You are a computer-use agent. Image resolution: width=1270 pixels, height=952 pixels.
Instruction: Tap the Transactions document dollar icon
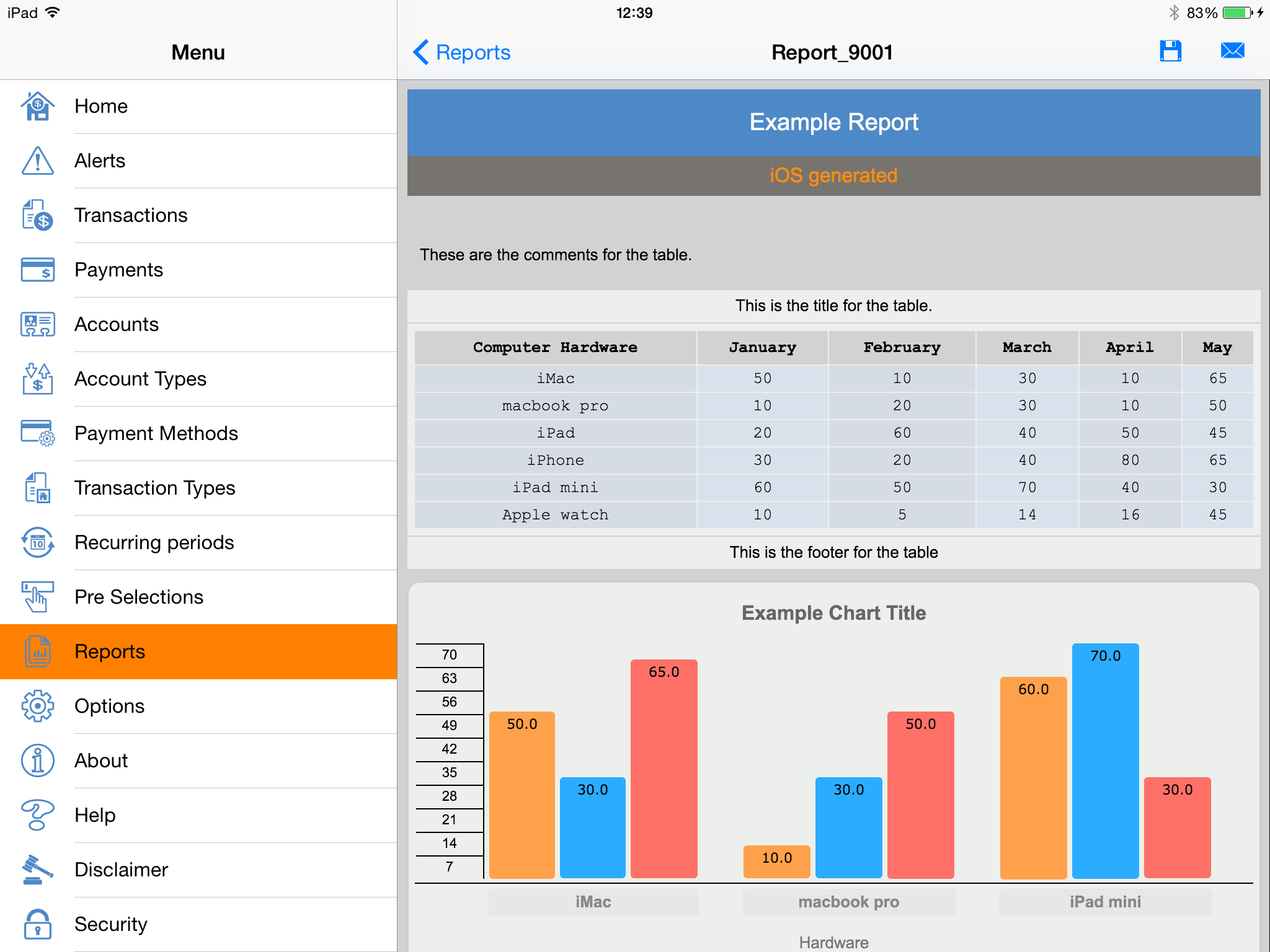point(38,215)
